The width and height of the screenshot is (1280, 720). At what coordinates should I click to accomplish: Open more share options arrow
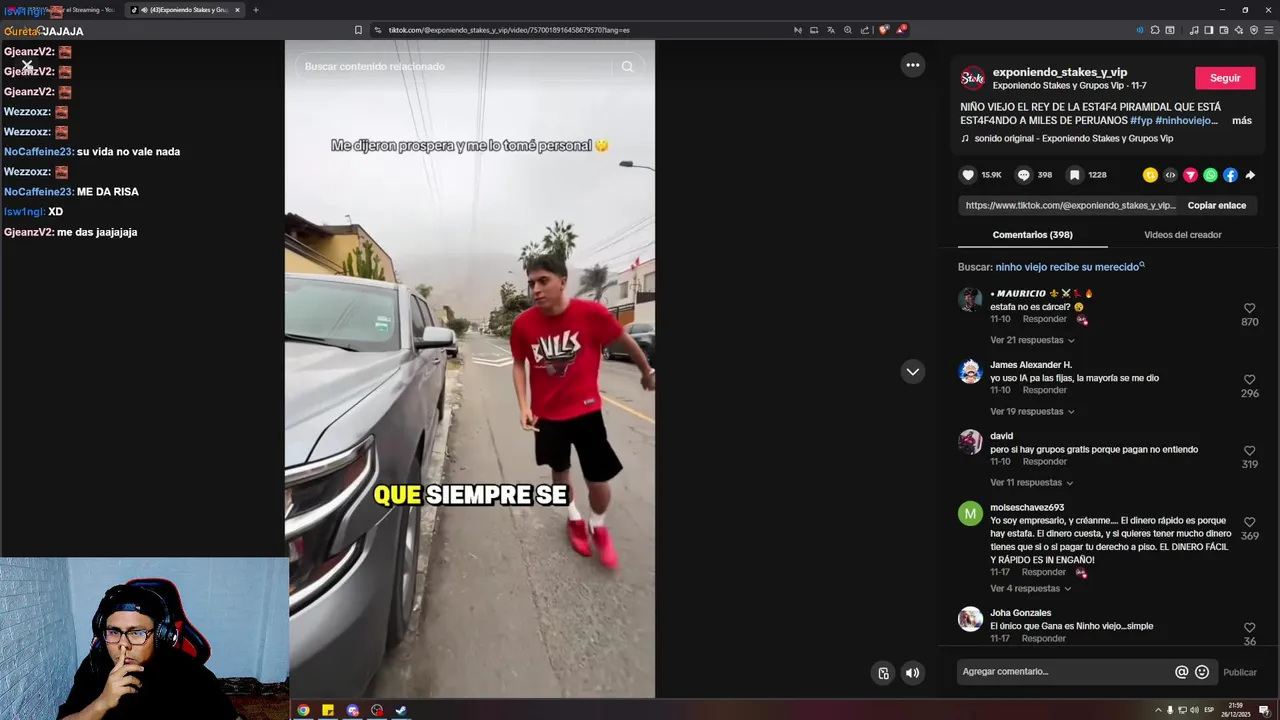point(1250,175)
